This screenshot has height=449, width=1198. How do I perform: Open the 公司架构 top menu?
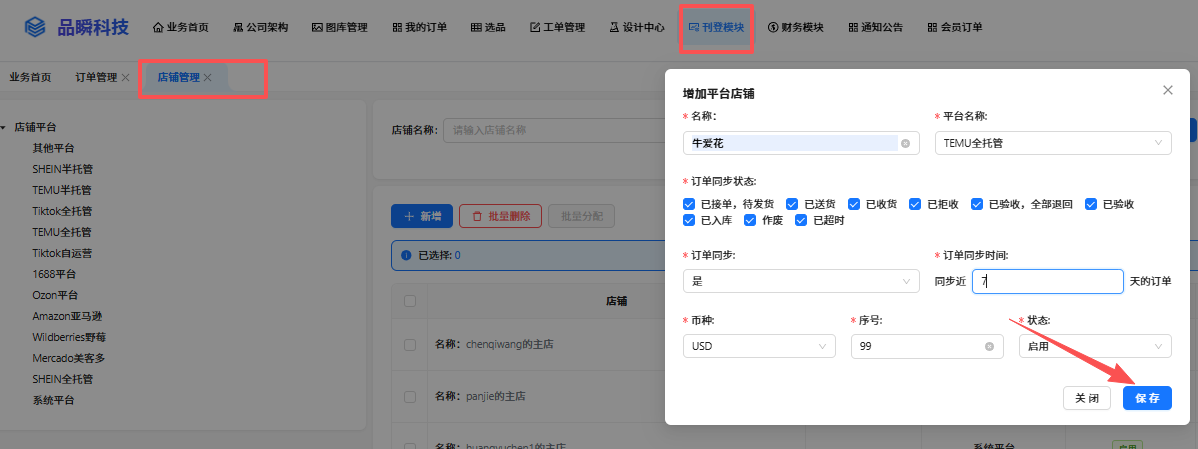[x=261, y=27]
